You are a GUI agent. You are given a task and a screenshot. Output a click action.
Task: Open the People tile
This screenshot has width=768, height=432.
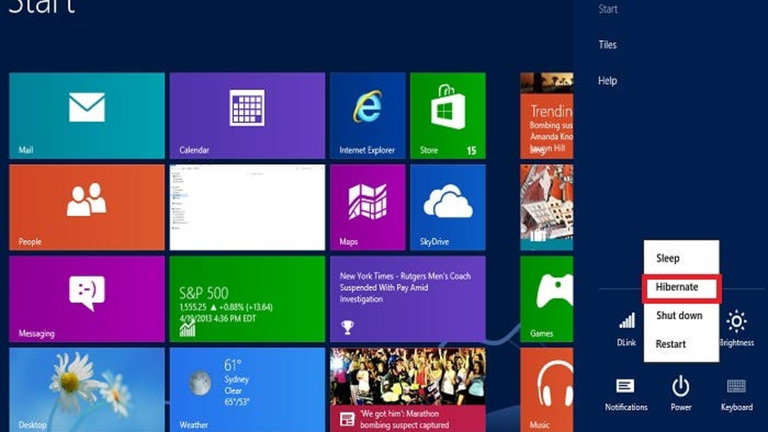(87, 207)
